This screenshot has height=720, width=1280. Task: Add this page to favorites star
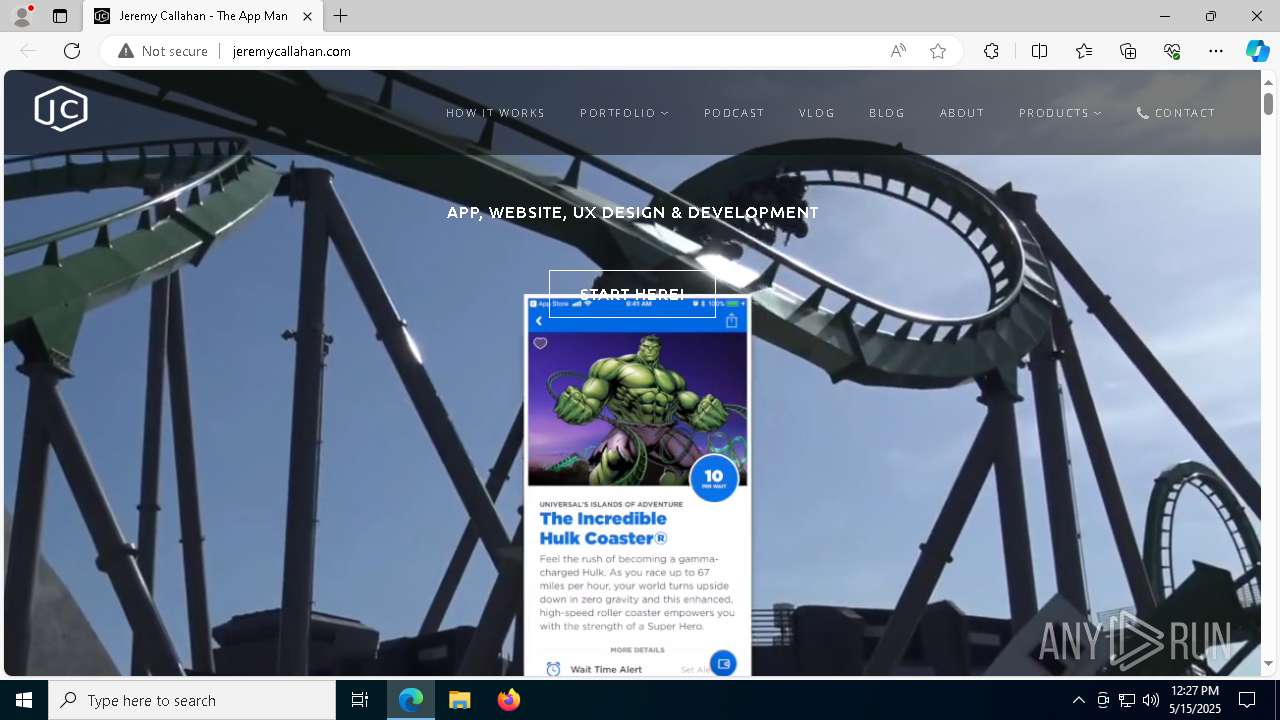tap(938, 51)
